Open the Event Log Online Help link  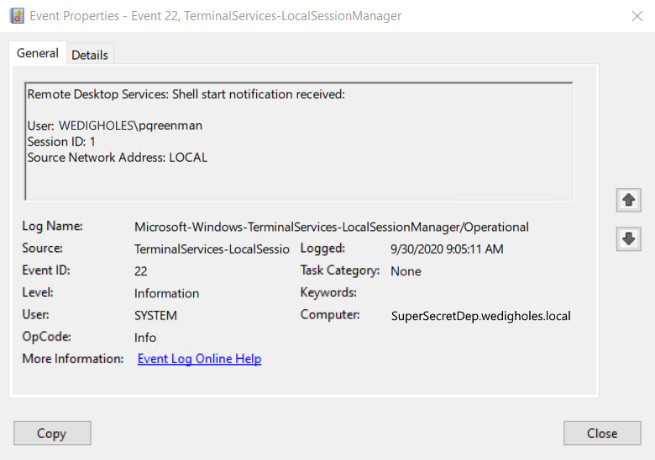click(199, 358)
